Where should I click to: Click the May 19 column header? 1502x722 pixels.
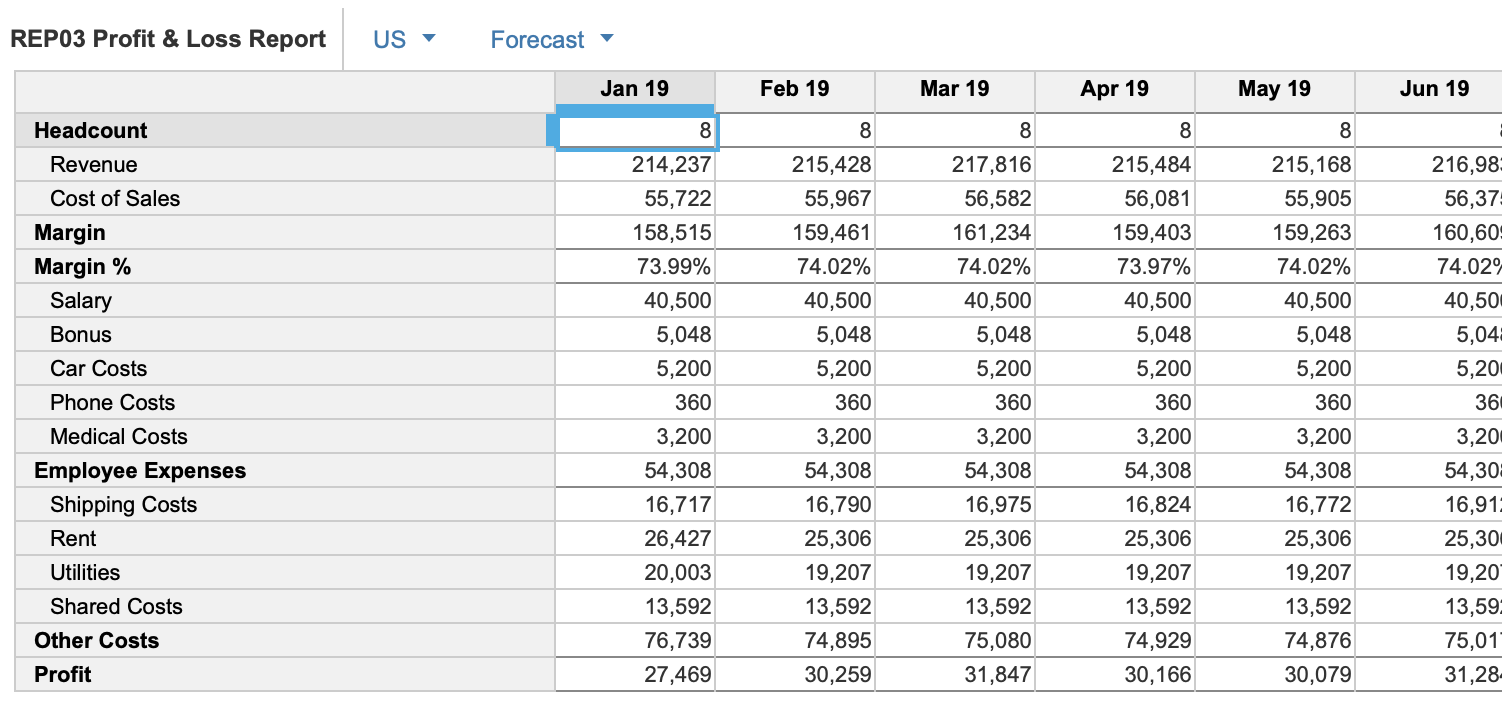tap(1275, 89)
